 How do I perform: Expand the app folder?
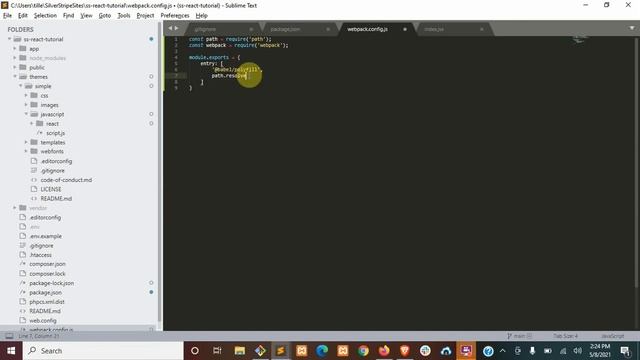pos(15,49)
